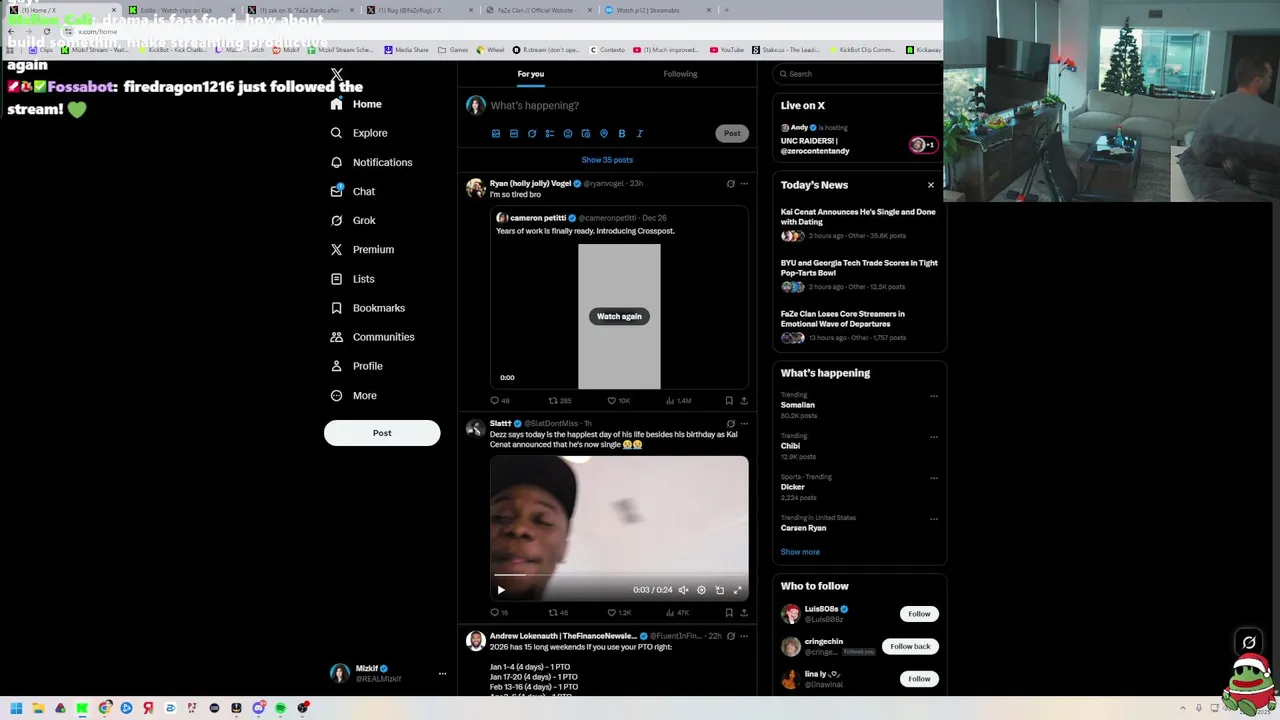Follow back cringechin

[910, 646]
